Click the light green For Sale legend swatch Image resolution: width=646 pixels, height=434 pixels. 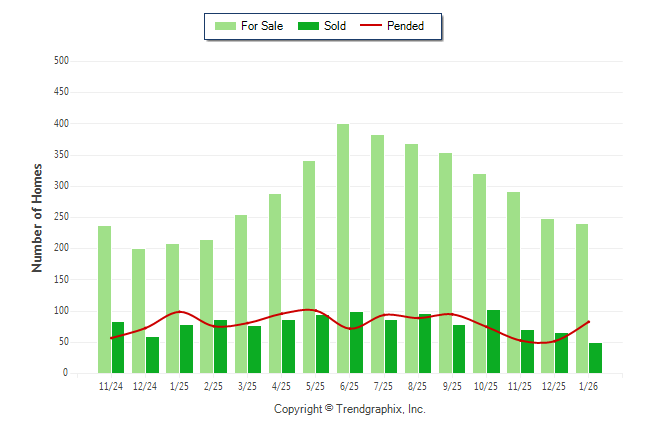pyautogui.click(x=225, y=26)
